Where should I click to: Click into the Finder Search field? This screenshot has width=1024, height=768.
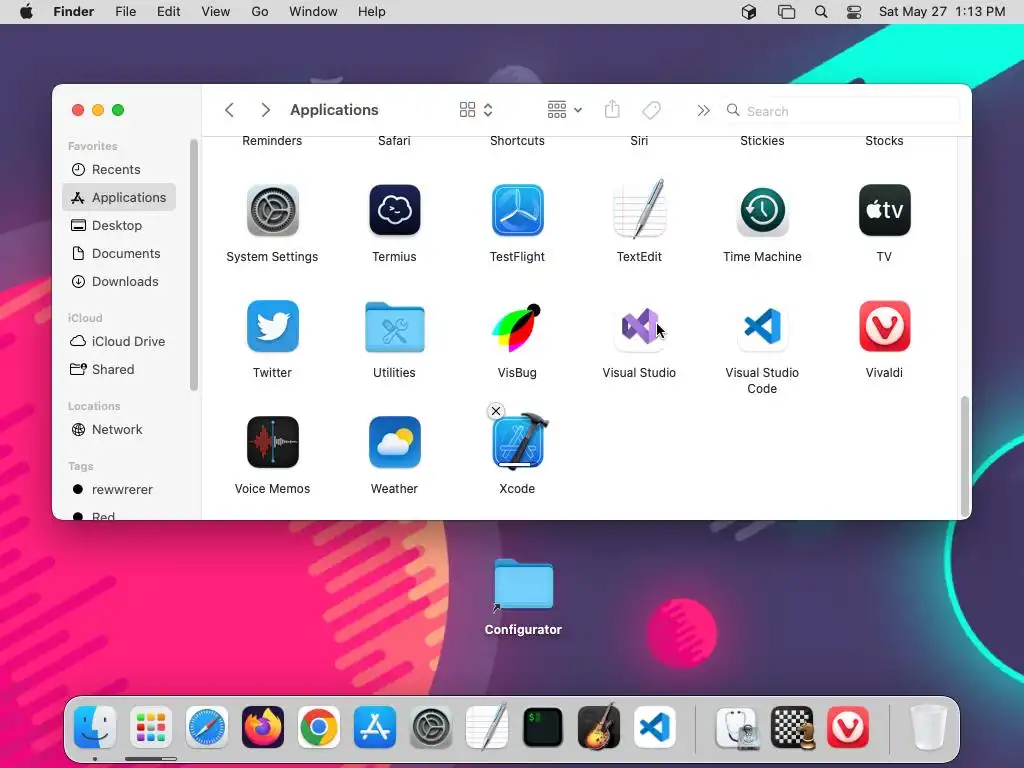pyautogui.click(x=841, y=110)
